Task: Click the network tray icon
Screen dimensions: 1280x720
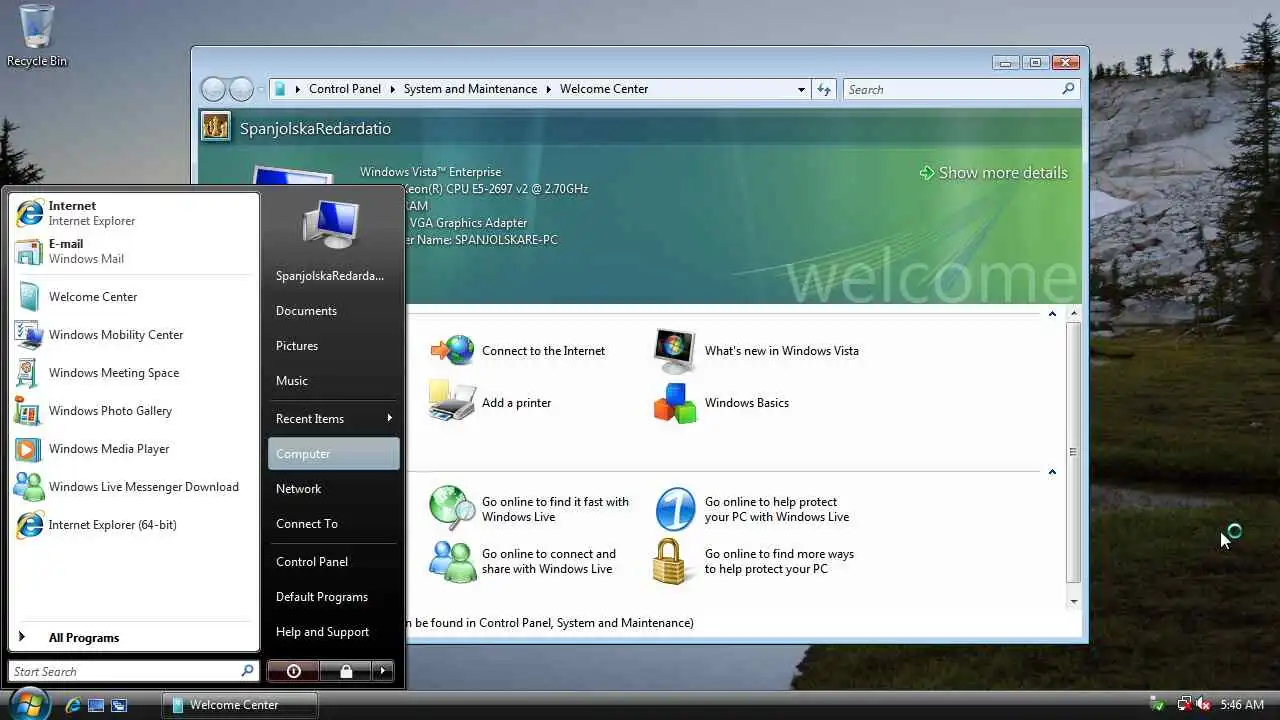Action: (x=1184, y=704)
